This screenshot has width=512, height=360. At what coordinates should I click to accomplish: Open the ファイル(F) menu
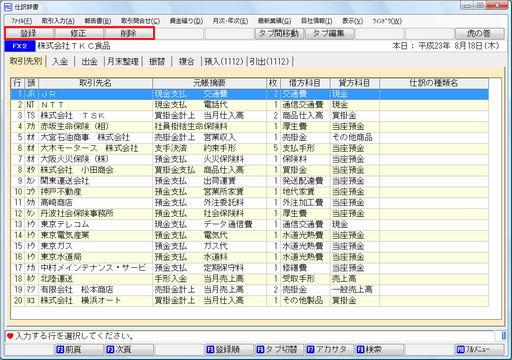(x=22, y=21)
